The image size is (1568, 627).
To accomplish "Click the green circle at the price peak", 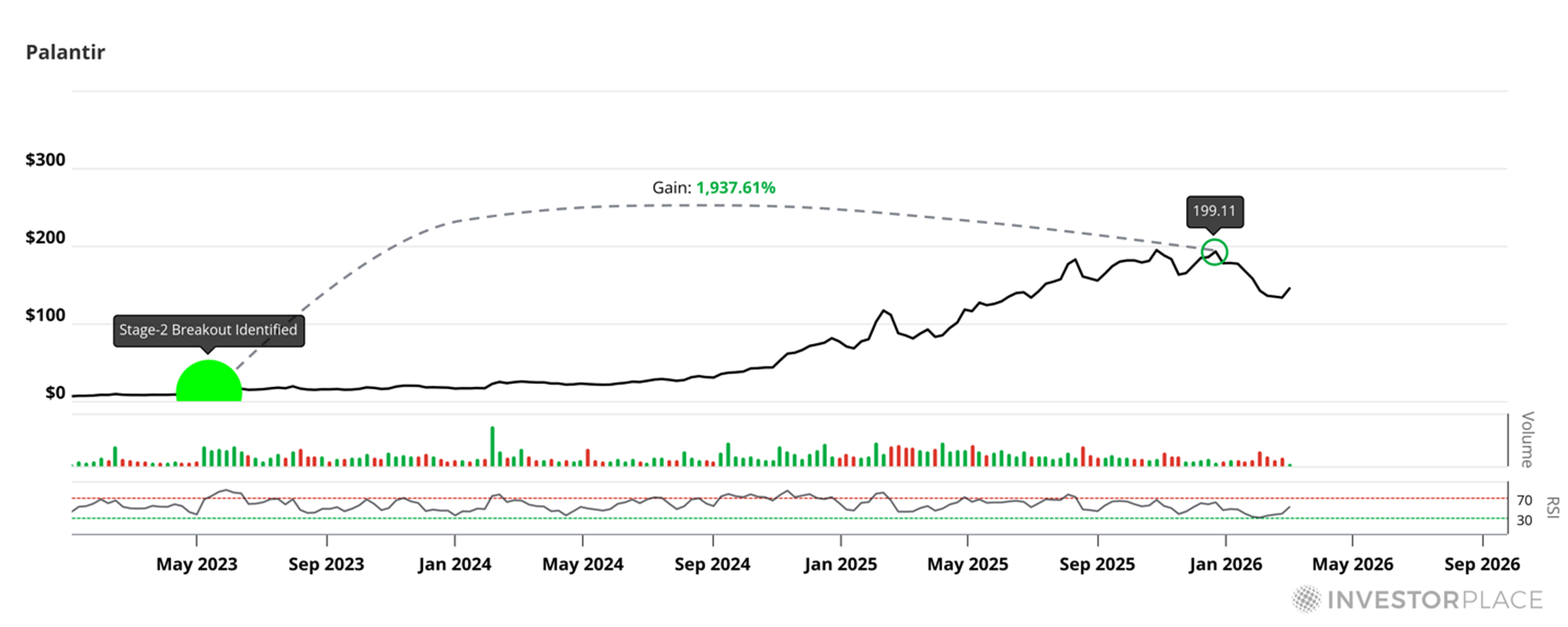I will (1215, 252).
